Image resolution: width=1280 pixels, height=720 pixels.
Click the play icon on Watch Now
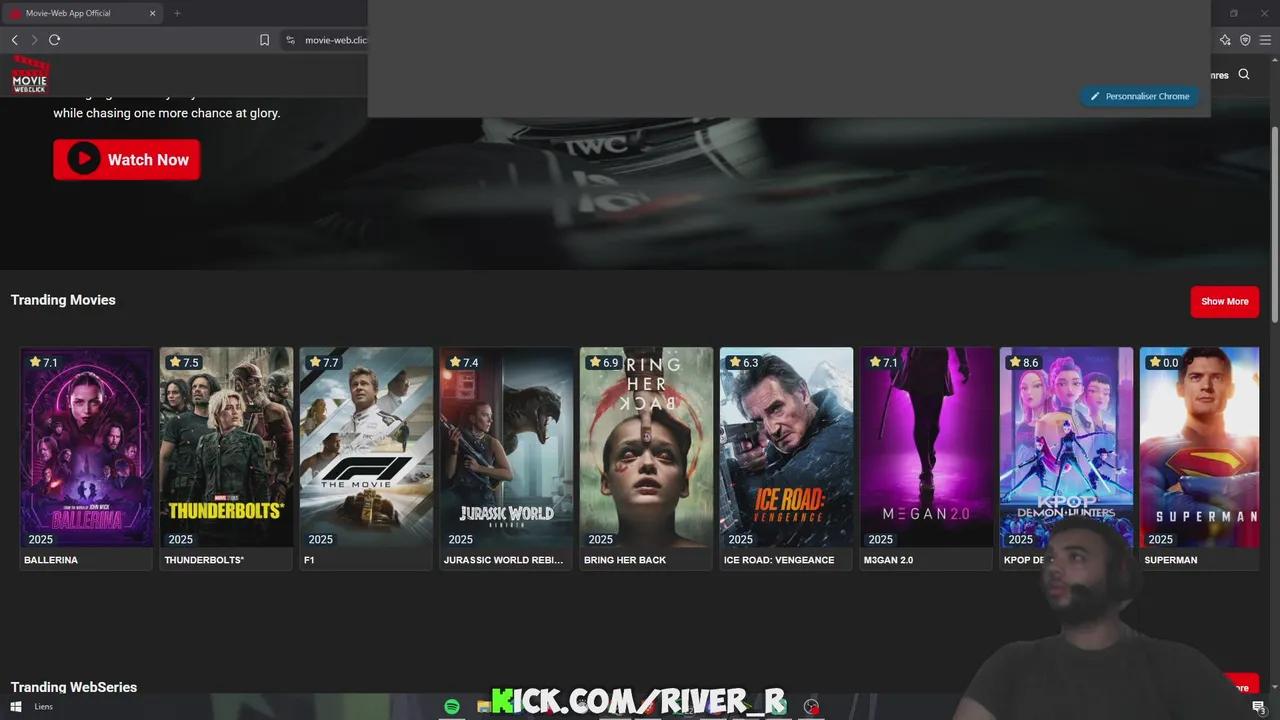(x=83, y=159)
